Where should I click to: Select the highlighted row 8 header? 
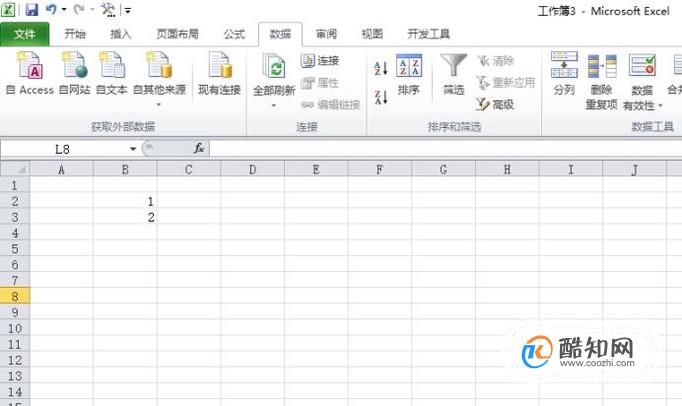tap(15, 296)
